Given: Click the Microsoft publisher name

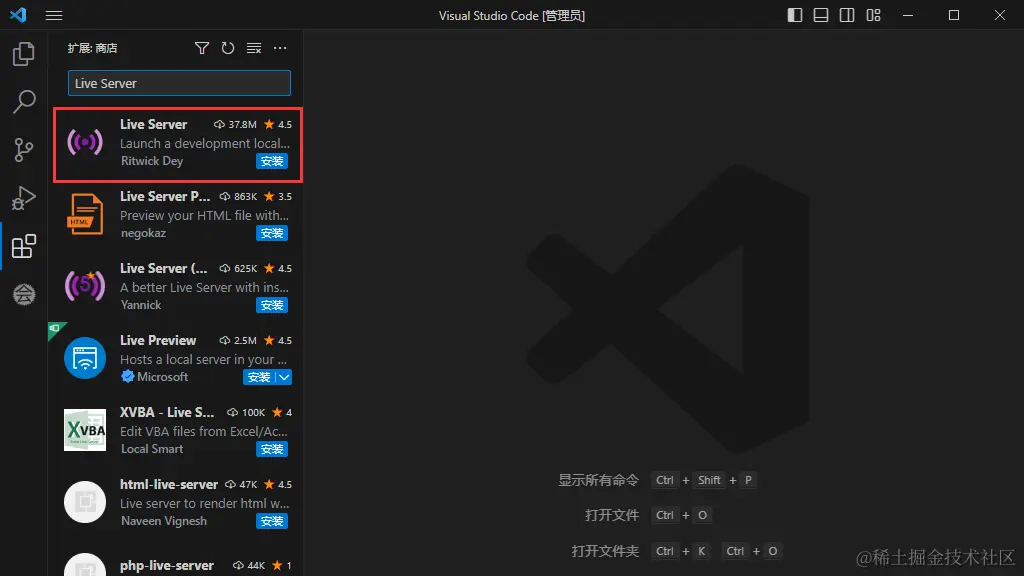Looking at the screenshot, I should [x=163, y=377].
